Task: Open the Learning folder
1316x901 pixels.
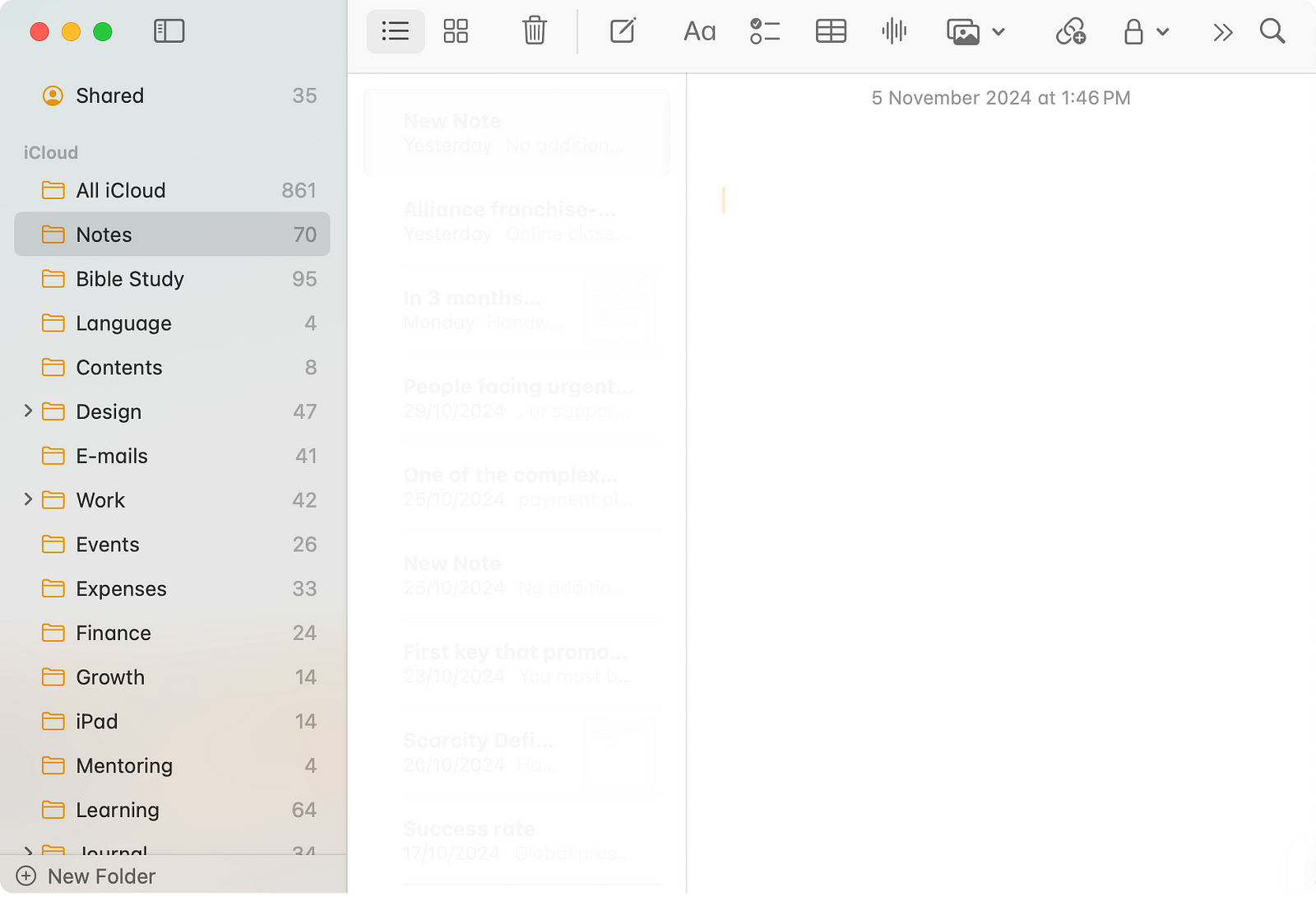Action: click(x=172, y=810)
